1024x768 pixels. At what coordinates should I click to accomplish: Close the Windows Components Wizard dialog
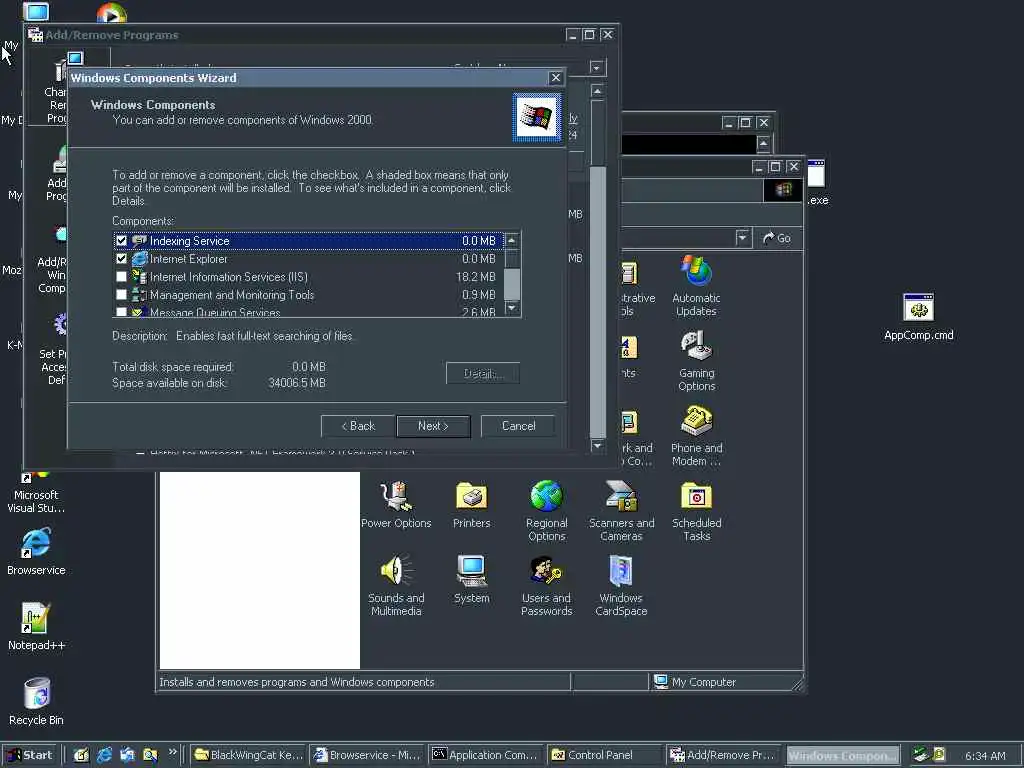(556, 78)
